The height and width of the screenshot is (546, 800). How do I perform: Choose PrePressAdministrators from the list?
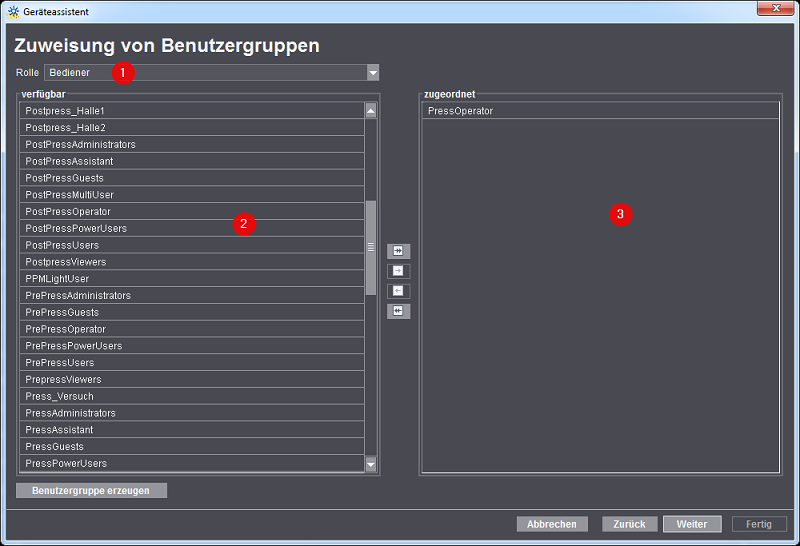(78, 296)
